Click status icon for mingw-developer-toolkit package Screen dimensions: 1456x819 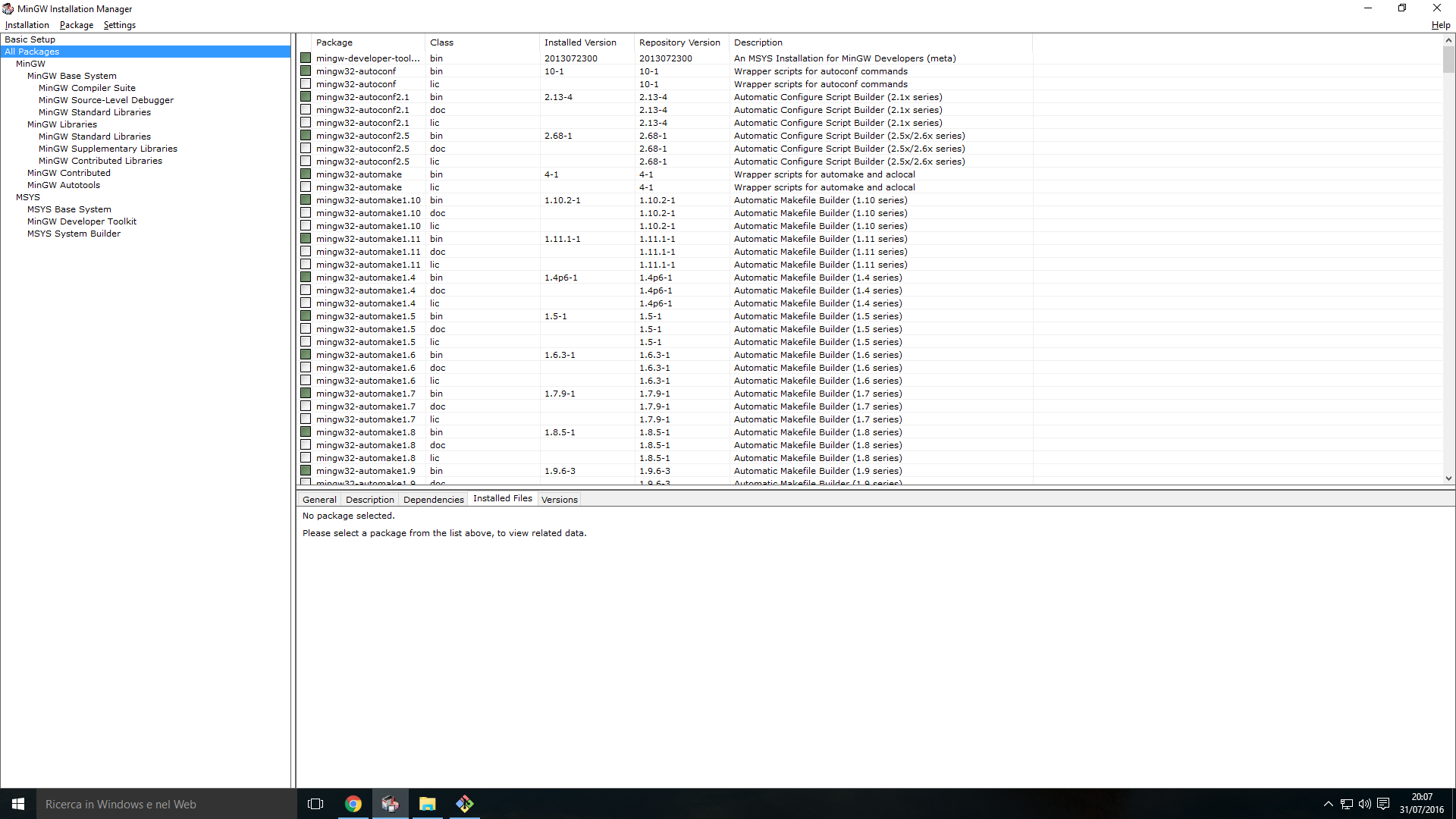pyautogui.click(x=306, y=58)
